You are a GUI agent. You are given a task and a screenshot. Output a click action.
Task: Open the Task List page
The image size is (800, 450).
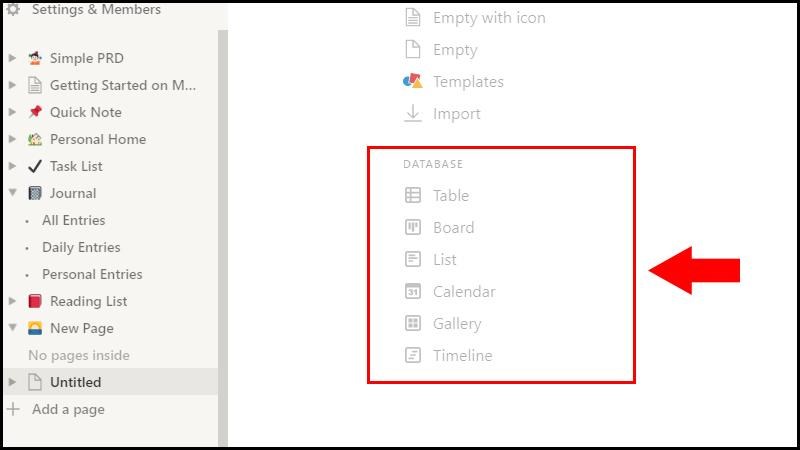click(x=76, y=166)
